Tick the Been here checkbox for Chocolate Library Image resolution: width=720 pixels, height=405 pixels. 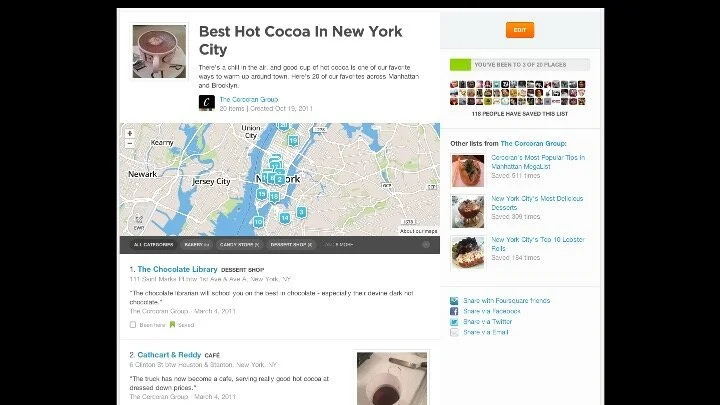[133, 325]
